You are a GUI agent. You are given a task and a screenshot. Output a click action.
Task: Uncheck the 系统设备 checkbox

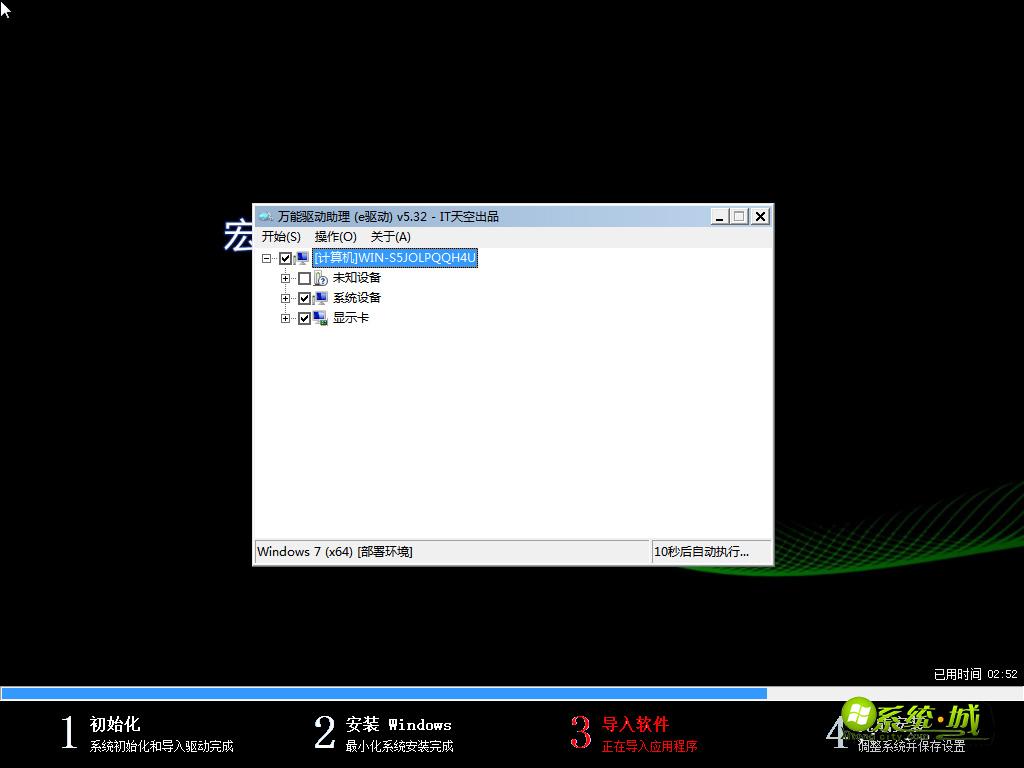point(304,298)
